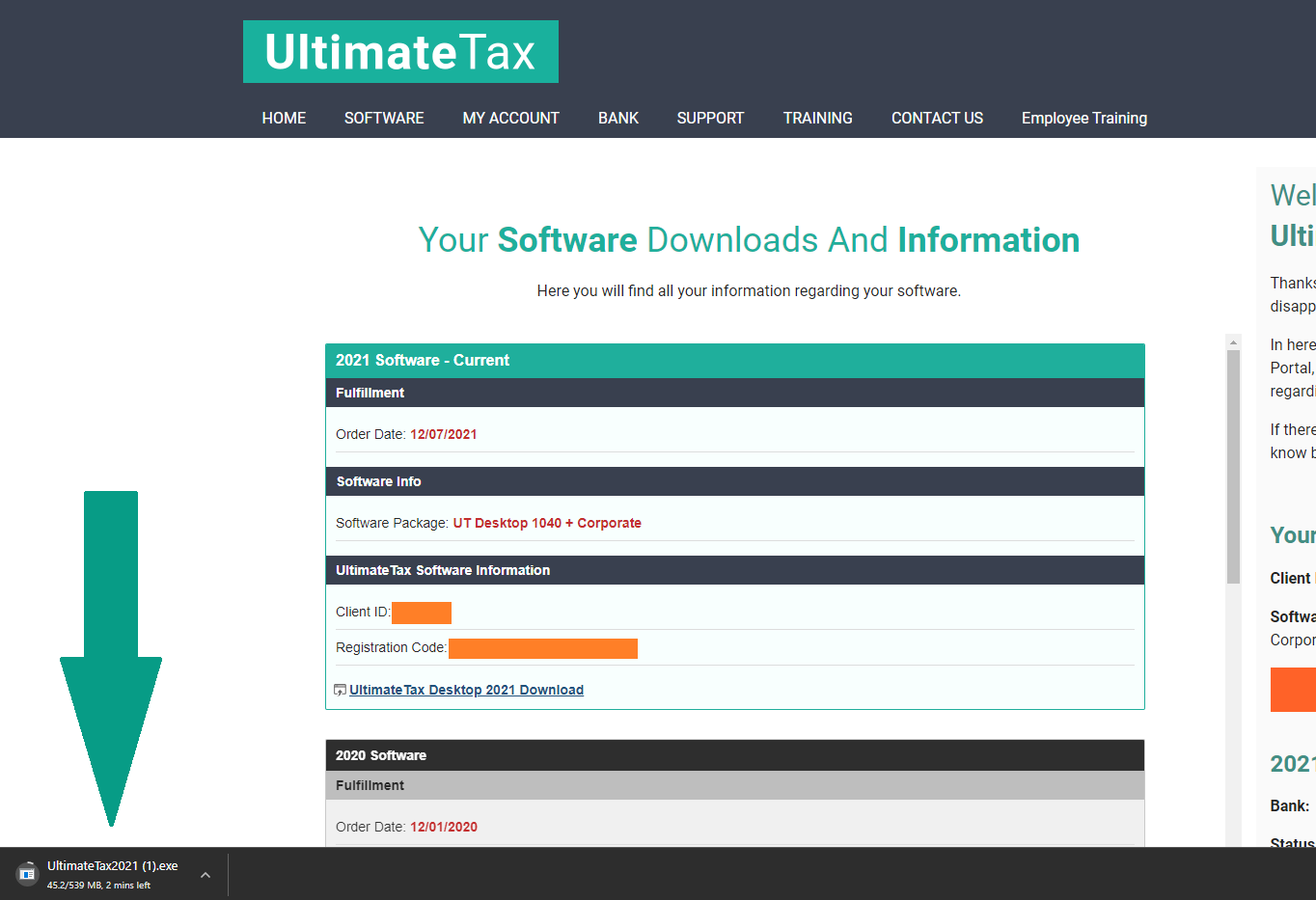The height and width of the screenshot is (900, 1316).
Task: Click the exe file icon in downloads bar
Action: (27, 874)
